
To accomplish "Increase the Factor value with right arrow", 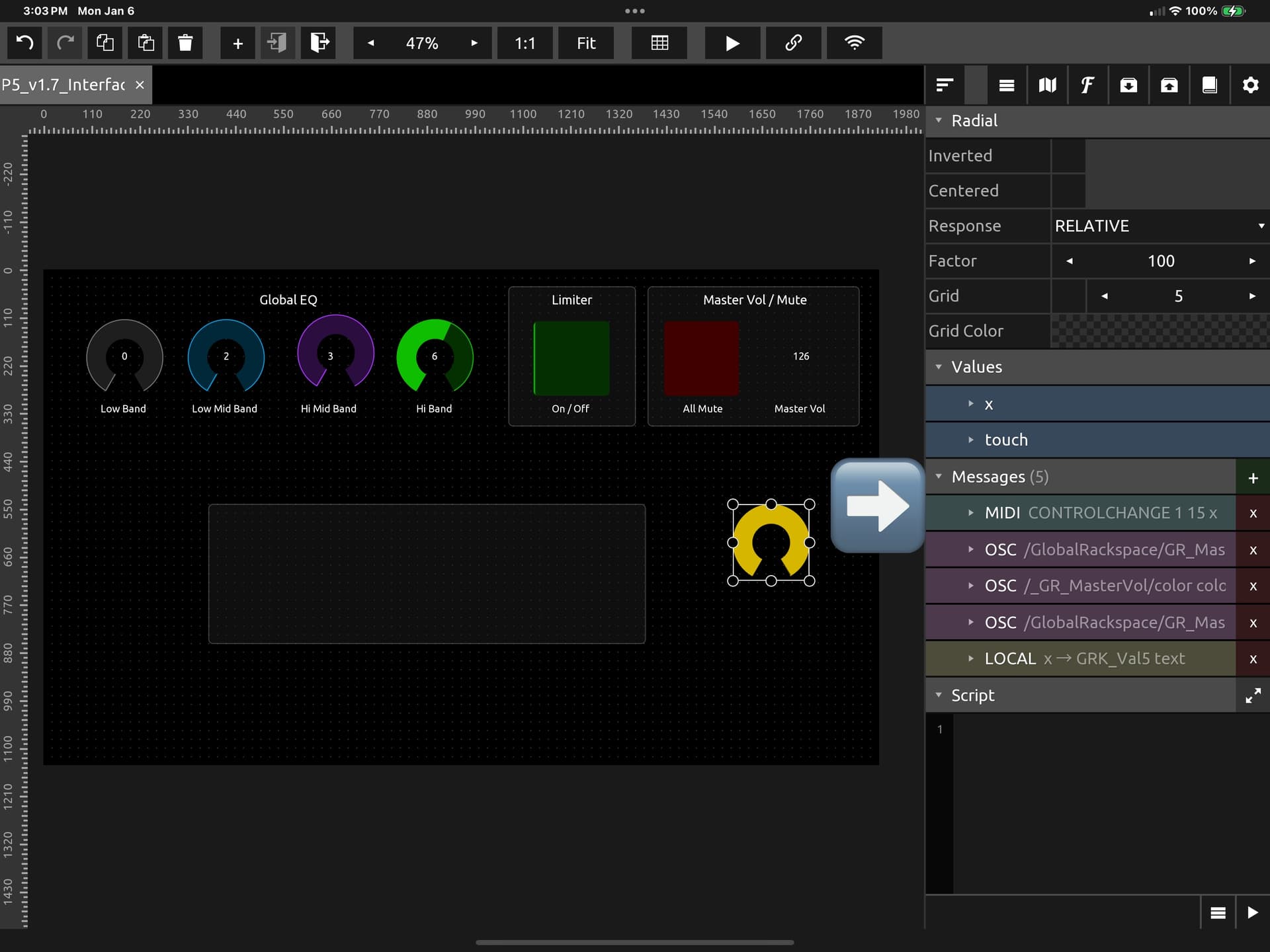I will [x=1251, y=261].
